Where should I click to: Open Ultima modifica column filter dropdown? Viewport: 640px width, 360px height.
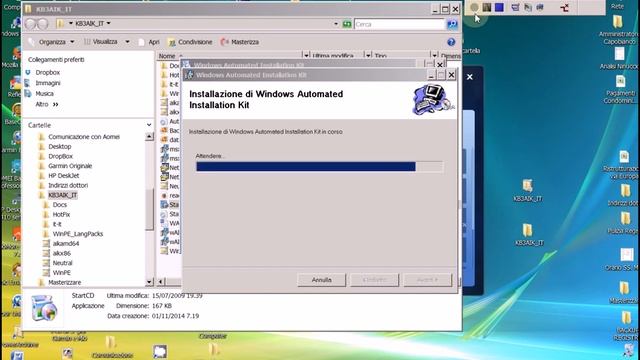tap(368, 56)
